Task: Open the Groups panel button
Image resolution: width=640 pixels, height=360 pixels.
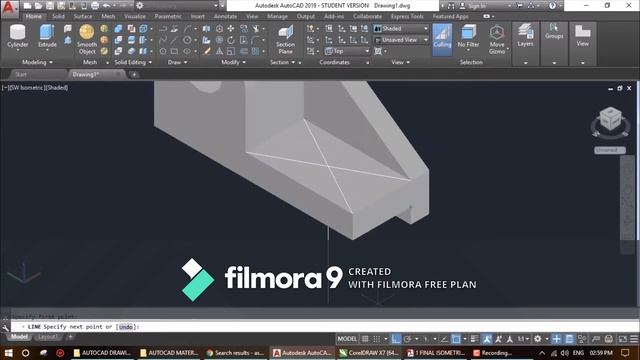Action: 554,32
